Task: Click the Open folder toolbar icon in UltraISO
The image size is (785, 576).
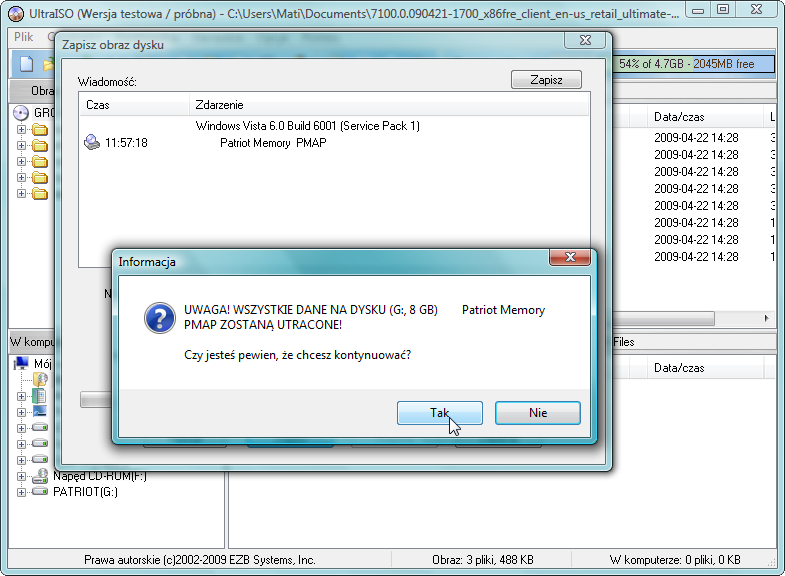Action: pyautogui.click(x=49, y=64)
